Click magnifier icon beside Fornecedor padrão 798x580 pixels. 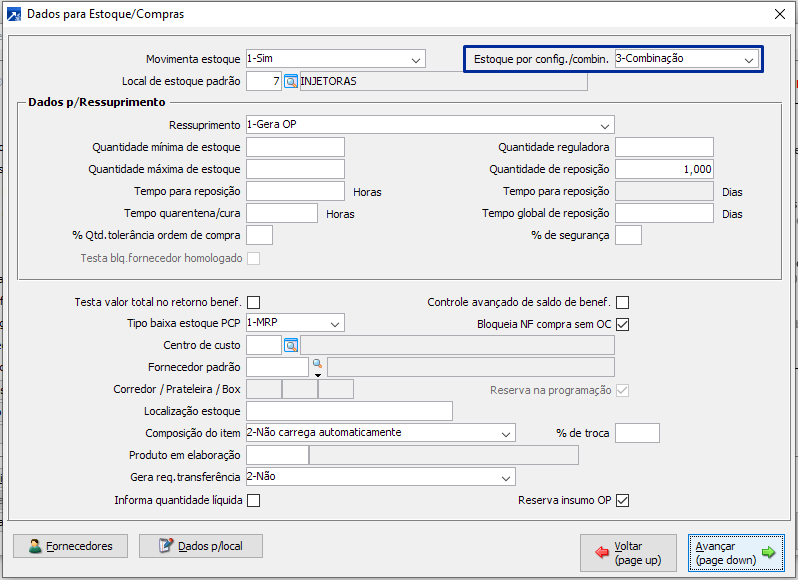317,364
